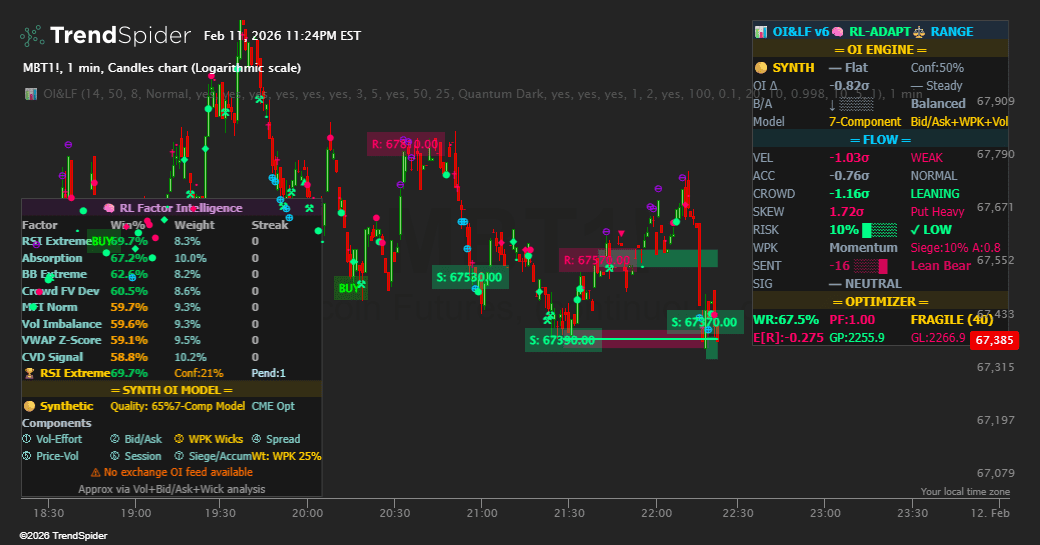Click the SIG NEUTRAL value
The width and height of the screenshot is (1040, 545).
click(x=865, y=284)
